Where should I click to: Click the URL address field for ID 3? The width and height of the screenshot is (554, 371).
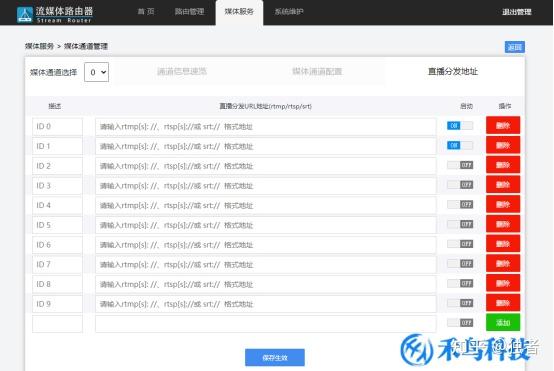(x=266, y=186)
